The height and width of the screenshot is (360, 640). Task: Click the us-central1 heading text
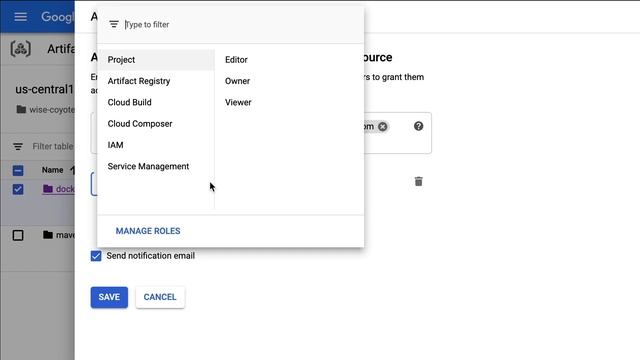tap(44, 89)
